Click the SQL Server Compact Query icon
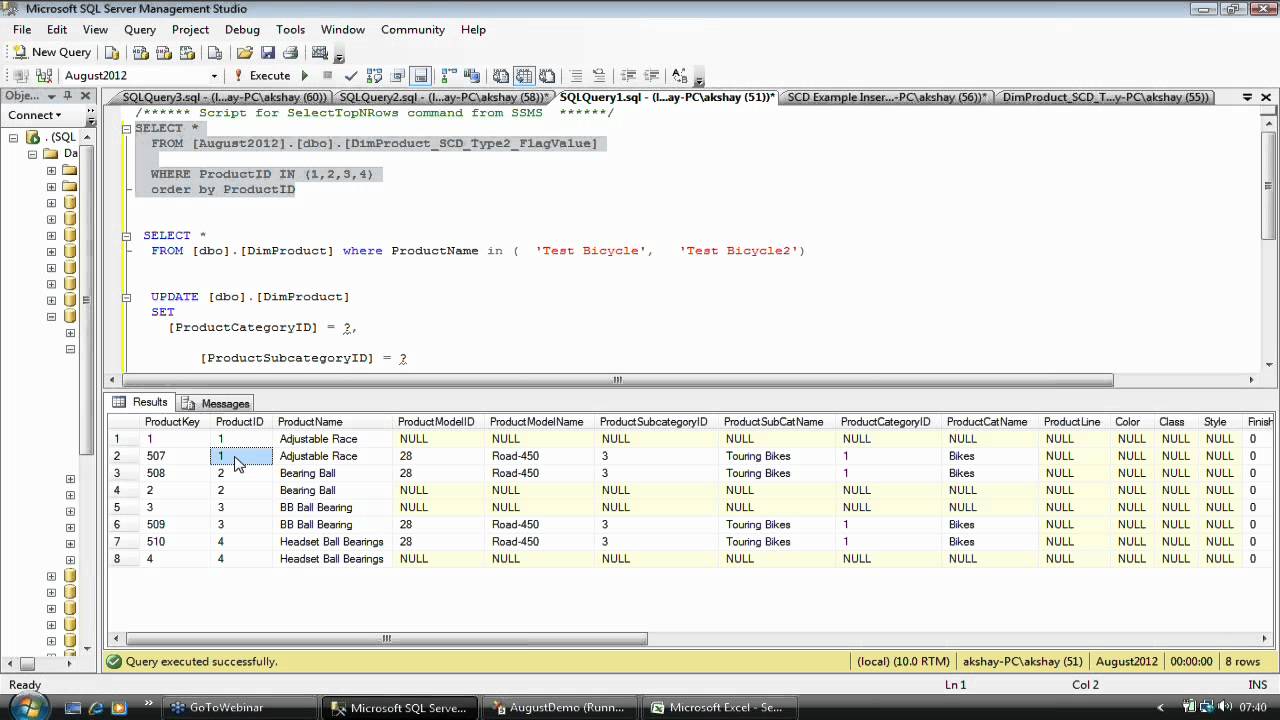This screenshot has width=1280, height=720. pyautogui.click(x=214, y=52)
